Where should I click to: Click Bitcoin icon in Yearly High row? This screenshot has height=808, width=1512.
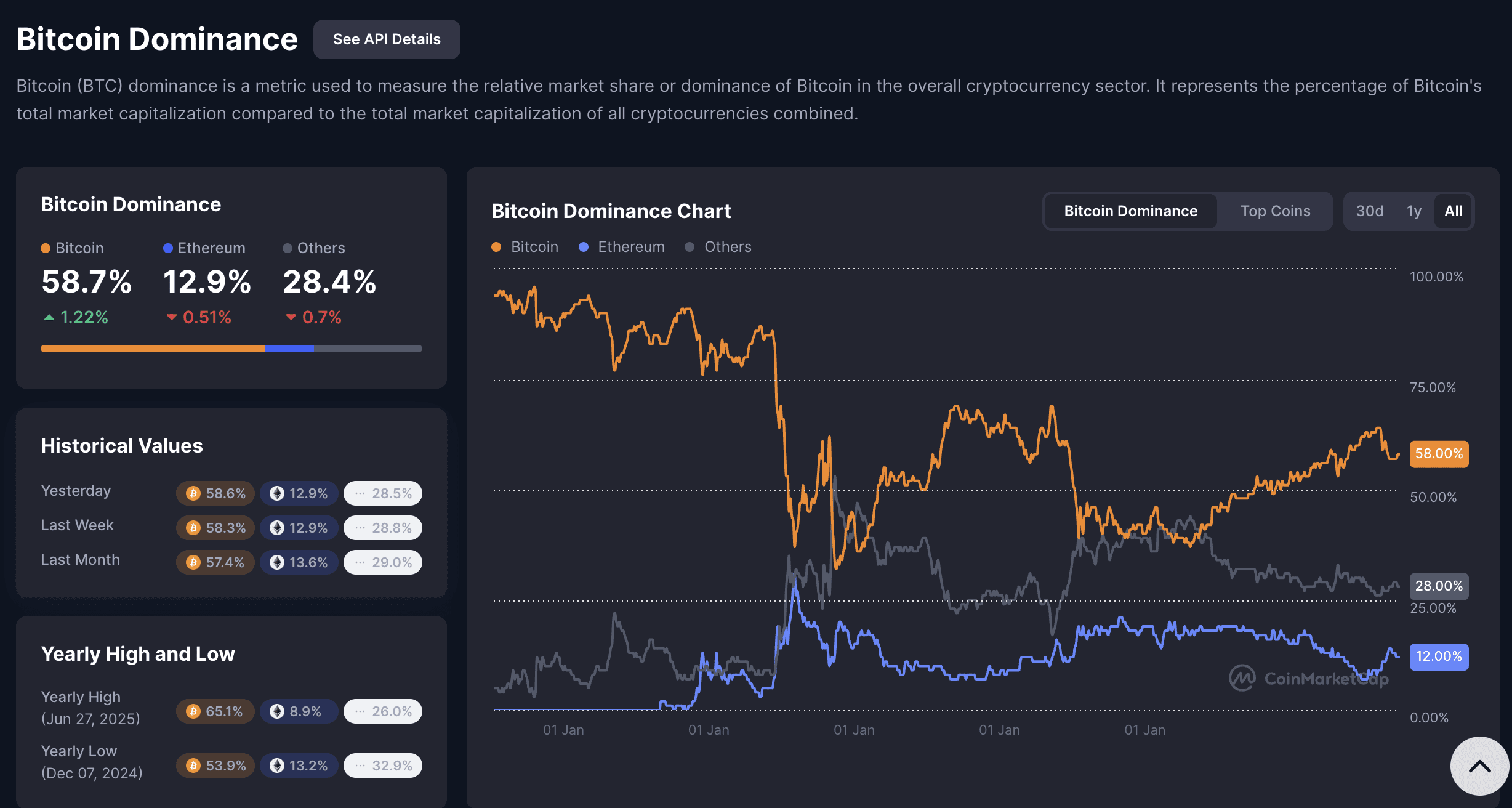pyautogui.click(x=193, y=711)
